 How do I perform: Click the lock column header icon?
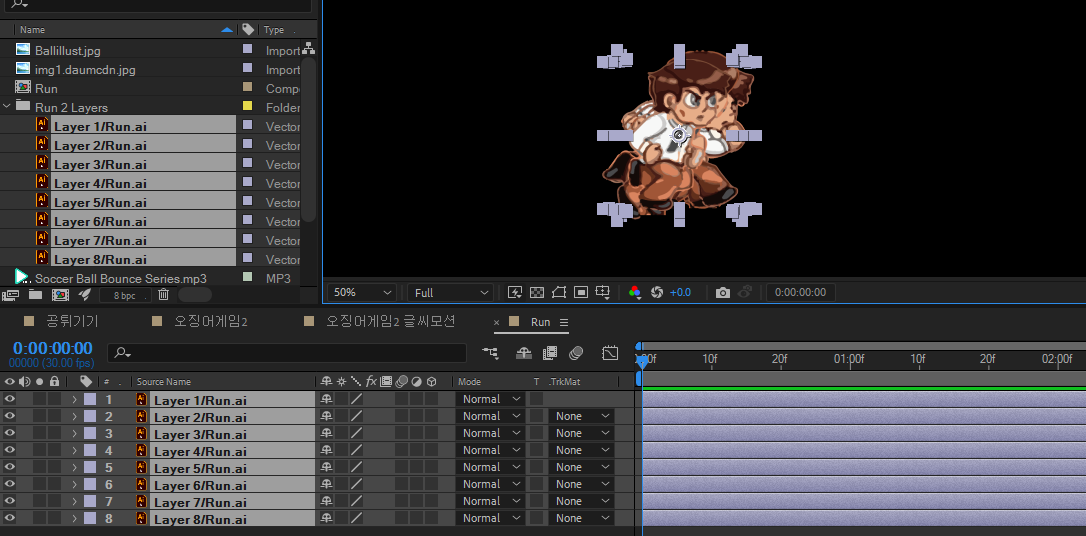pos(54,381)
